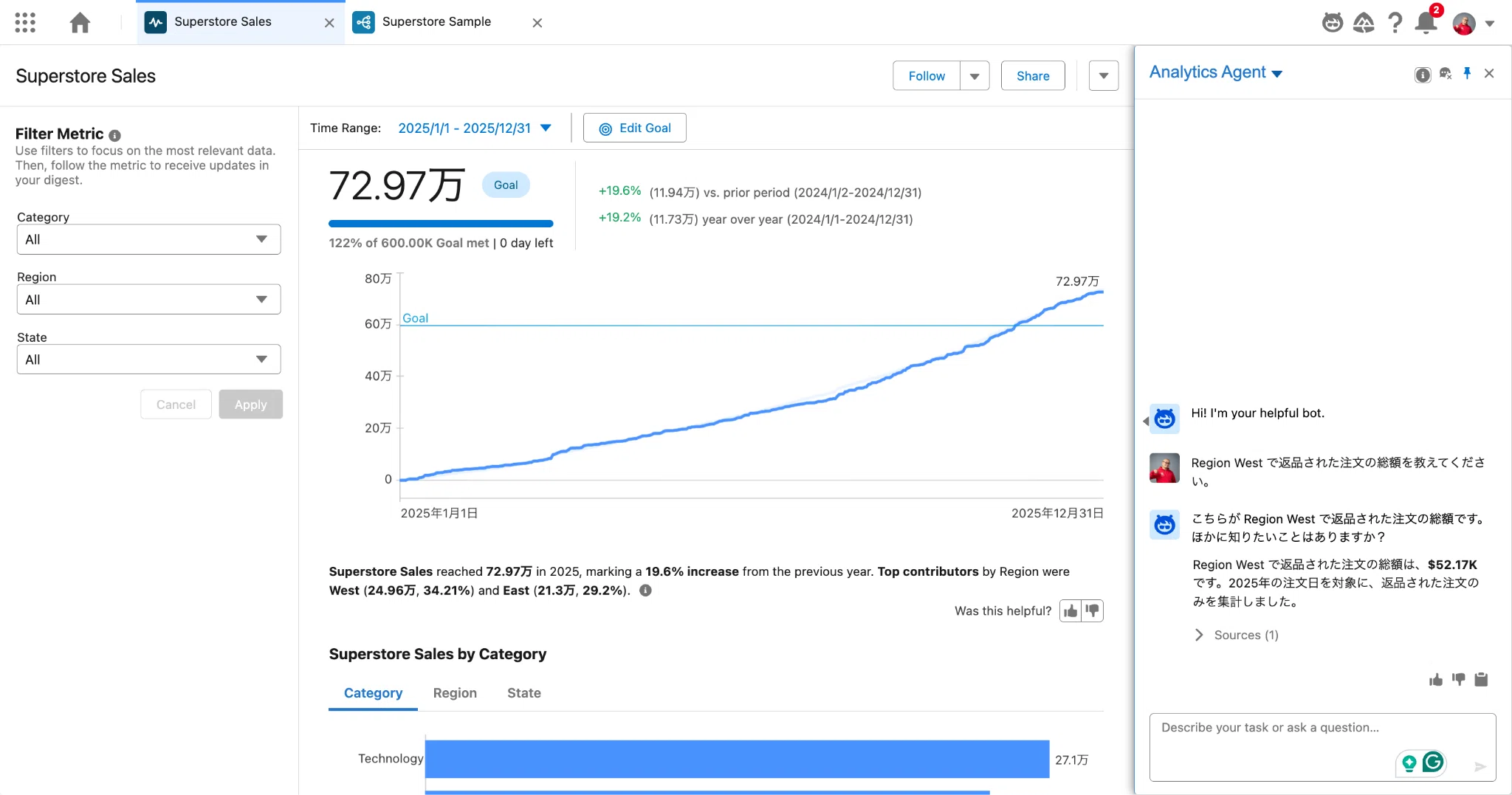Image resolution: width=1512 pixels, height=795 pixels.
Task: Click the Technology bar in chart
Action: pos(737,759)
